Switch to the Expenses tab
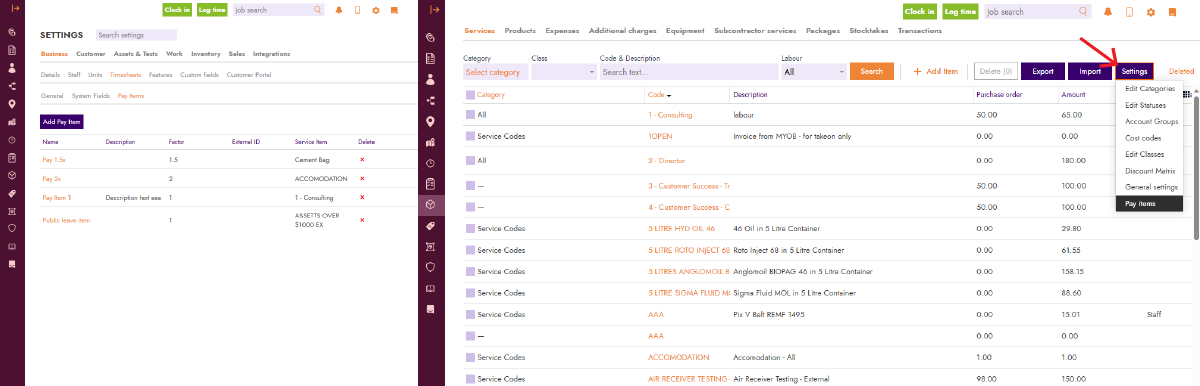The height and width of the screenshot is (386, 1200). (x=562, y=31)
